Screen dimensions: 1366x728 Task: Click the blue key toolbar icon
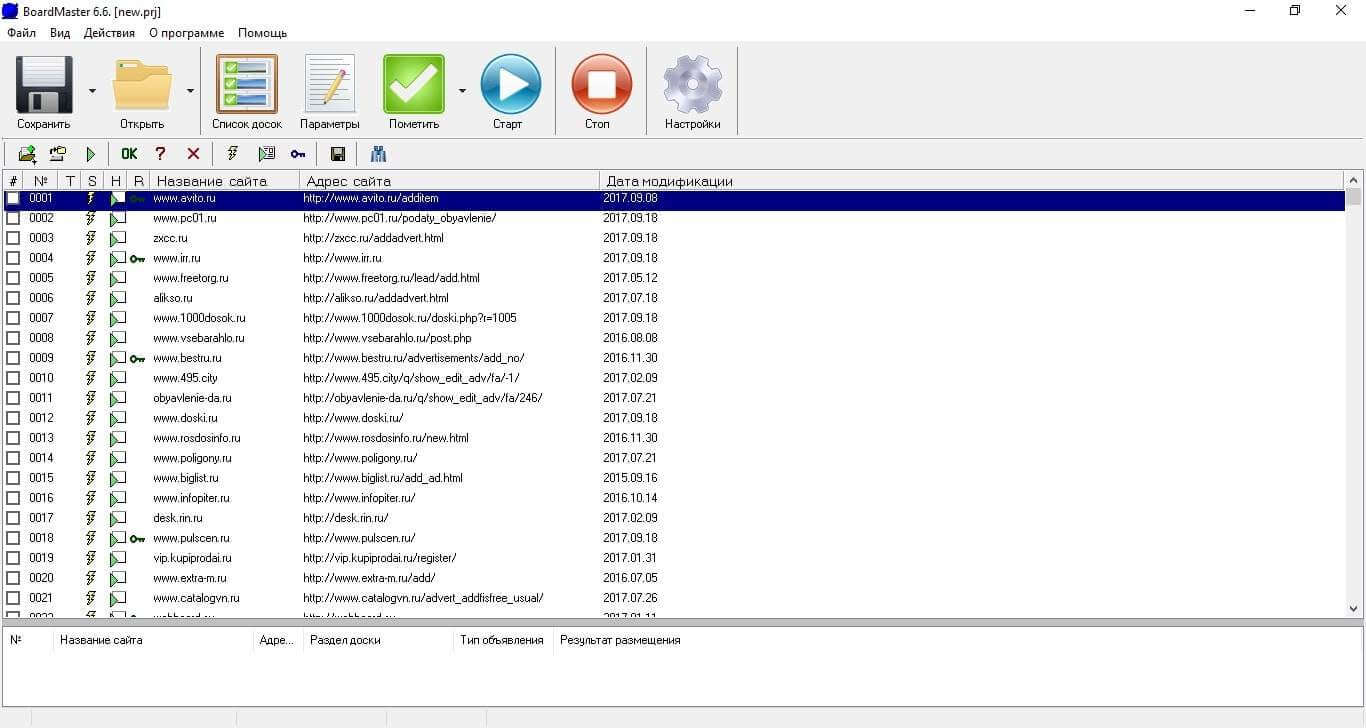pyautogui.click(x=298, y=154)
